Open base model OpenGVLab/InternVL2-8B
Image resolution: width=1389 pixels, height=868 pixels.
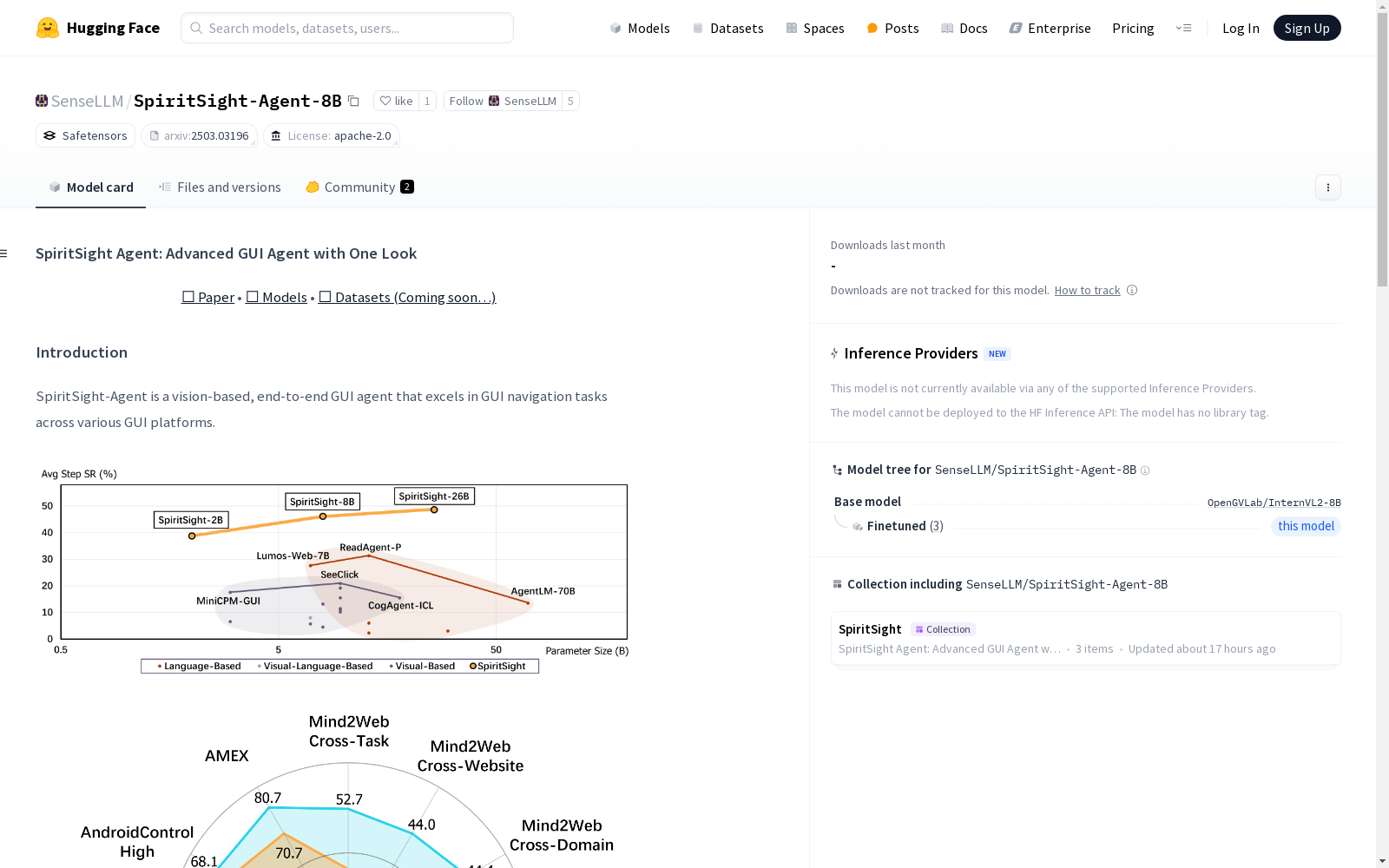(1274, 503)
